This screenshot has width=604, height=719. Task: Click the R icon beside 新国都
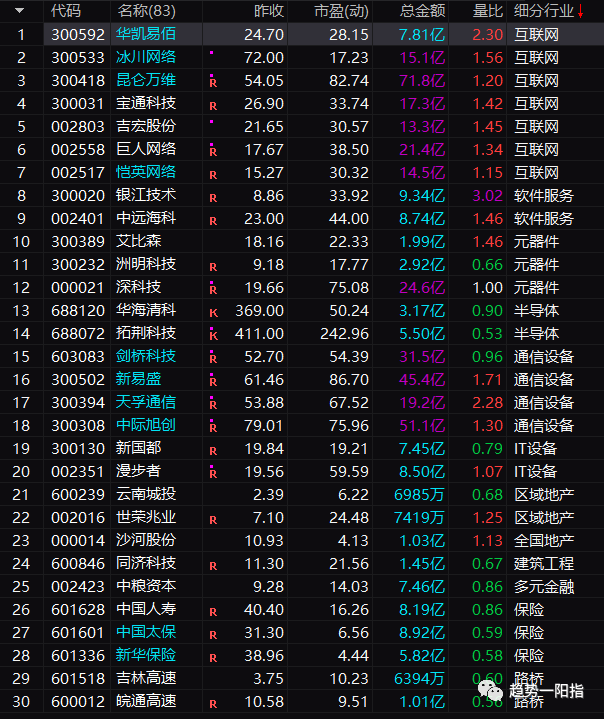click(213, 451)
